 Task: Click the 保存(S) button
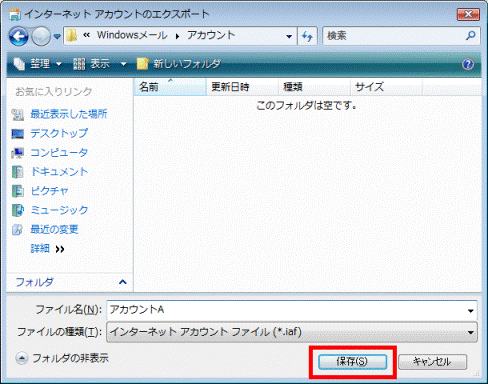click(352, 362)
